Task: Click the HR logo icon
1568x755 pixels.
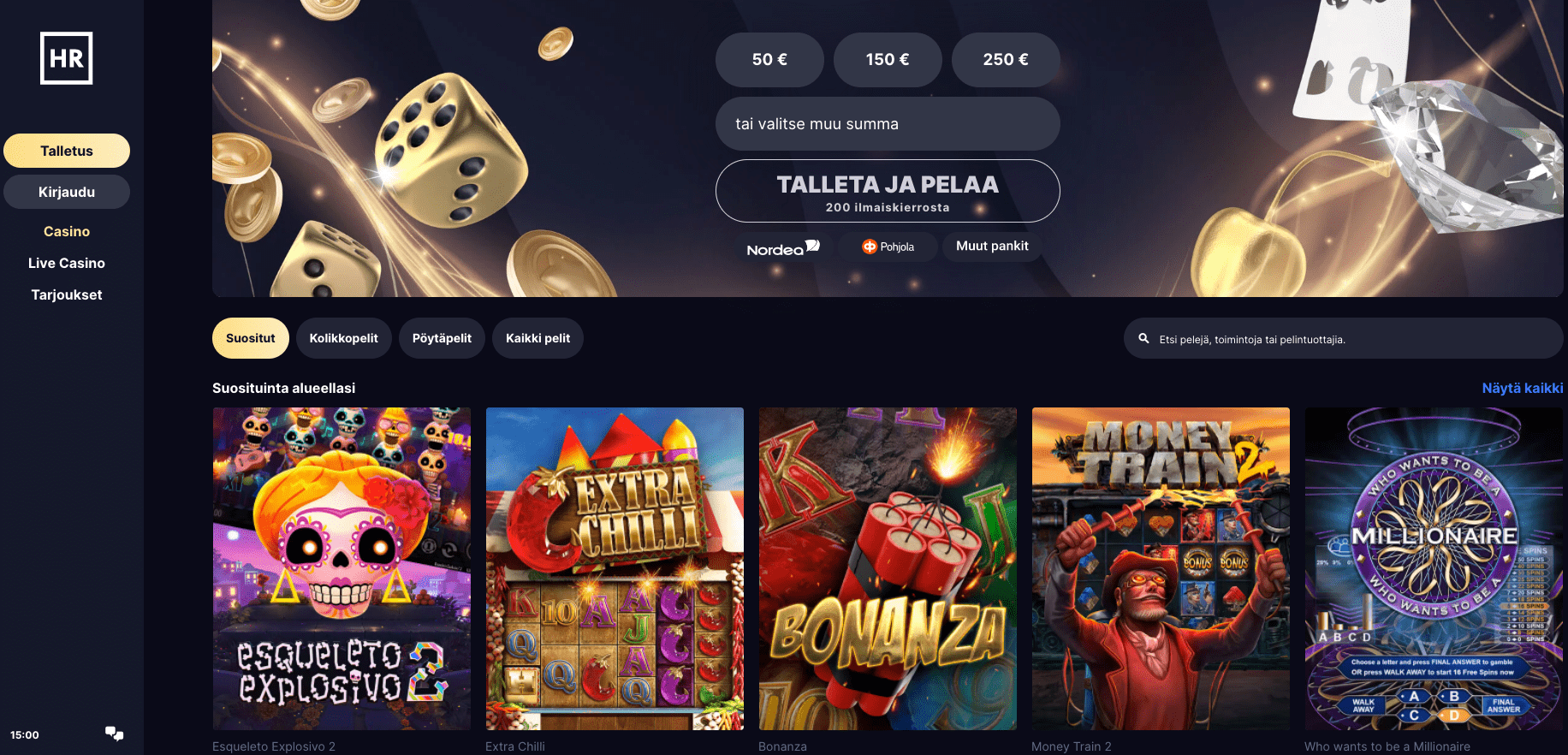Action: click(x=67, y=58)
